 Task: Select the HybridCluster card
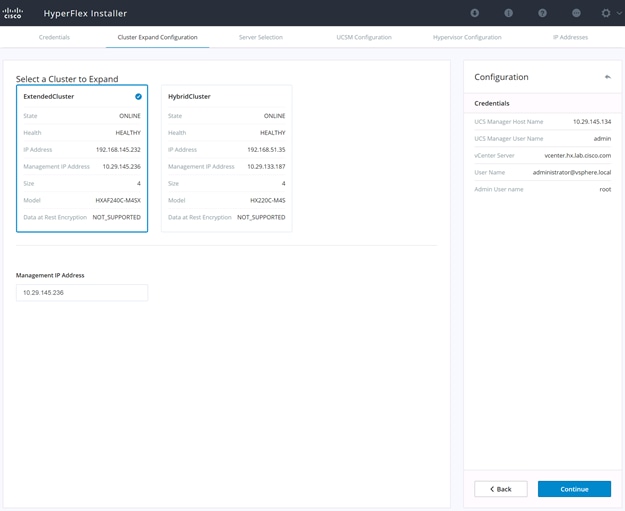coord(226,158)
